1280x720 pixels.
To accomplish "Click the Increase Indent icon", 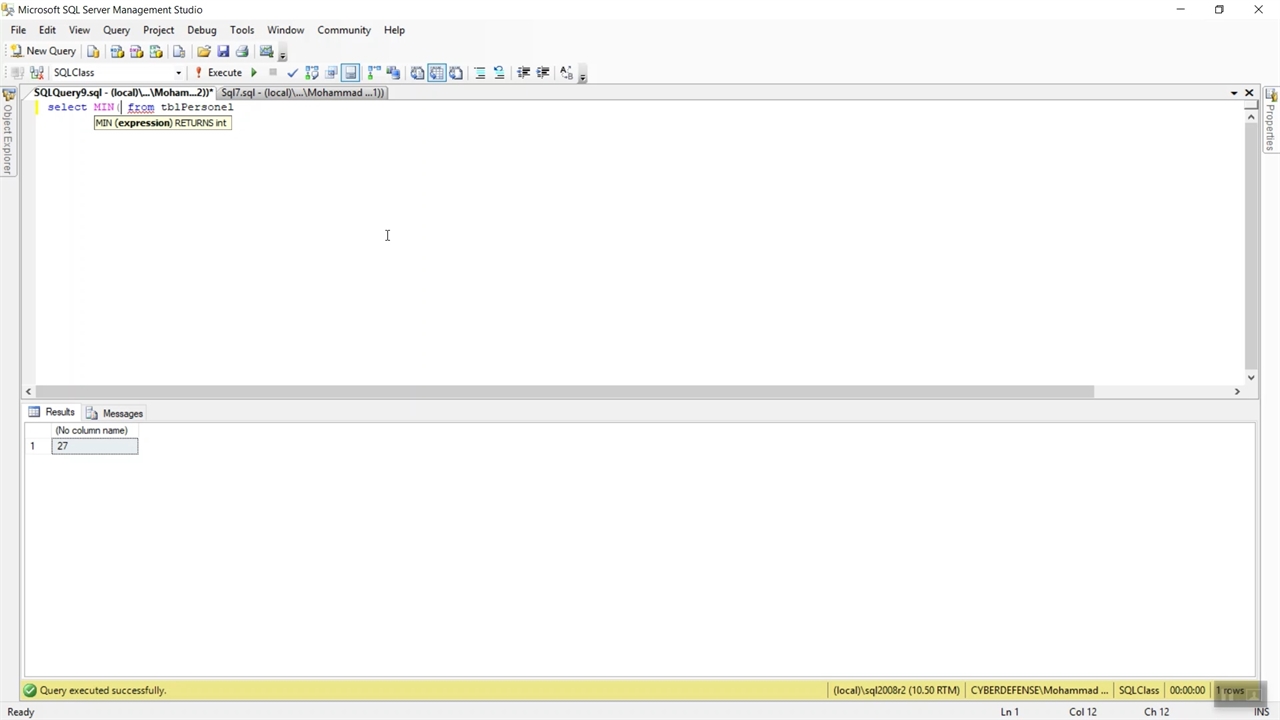I will pos(543,73).
